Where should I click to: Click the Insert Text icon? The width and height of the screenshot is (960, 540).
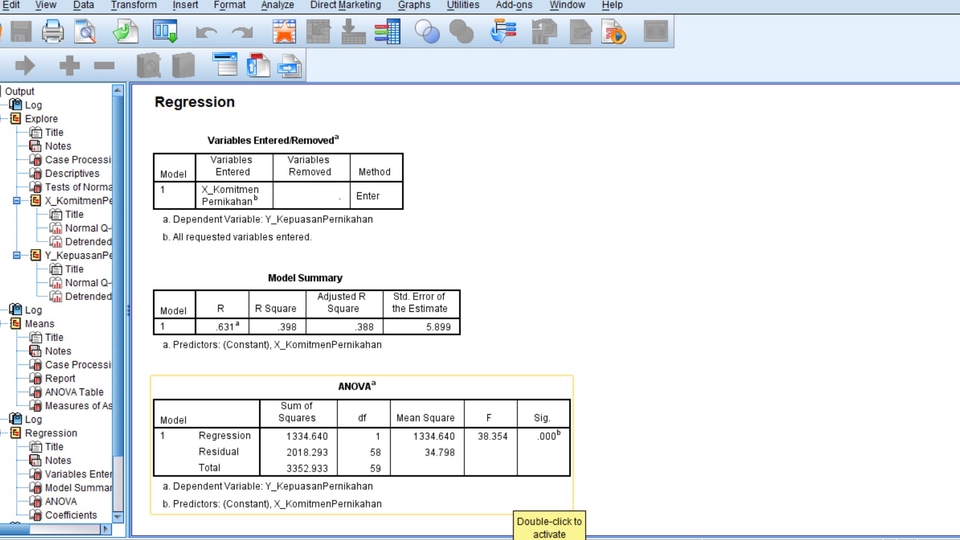point(290,66)
